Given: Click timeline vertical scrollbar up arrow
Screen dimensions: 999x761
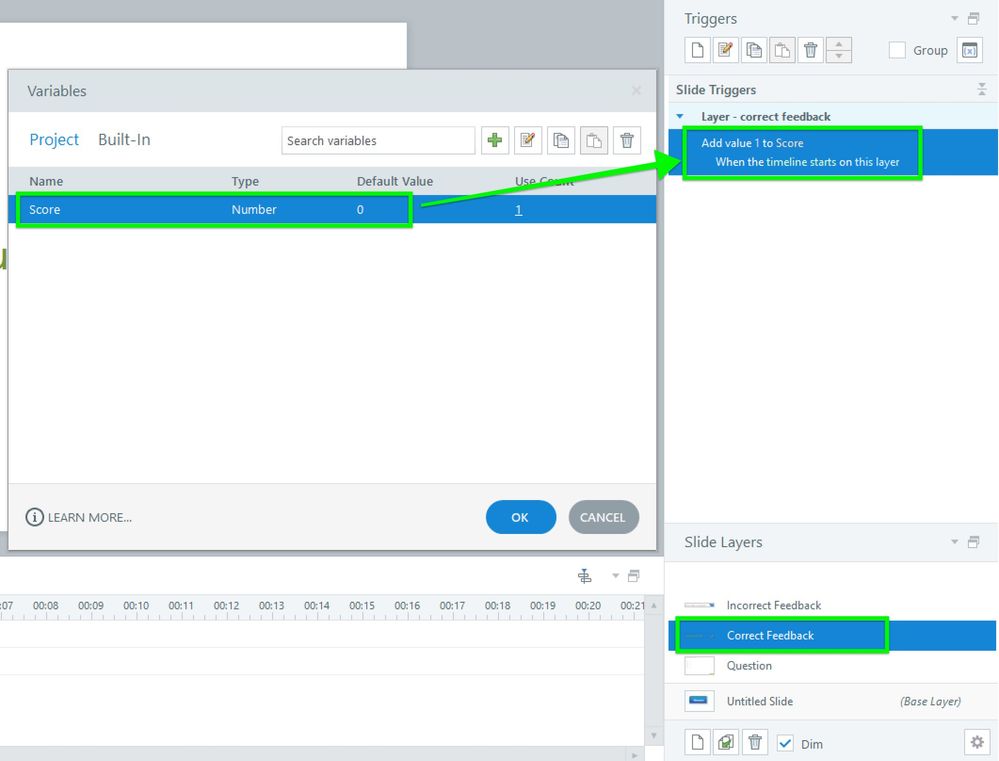Looking at the screenshot, I should coord(654,605).
